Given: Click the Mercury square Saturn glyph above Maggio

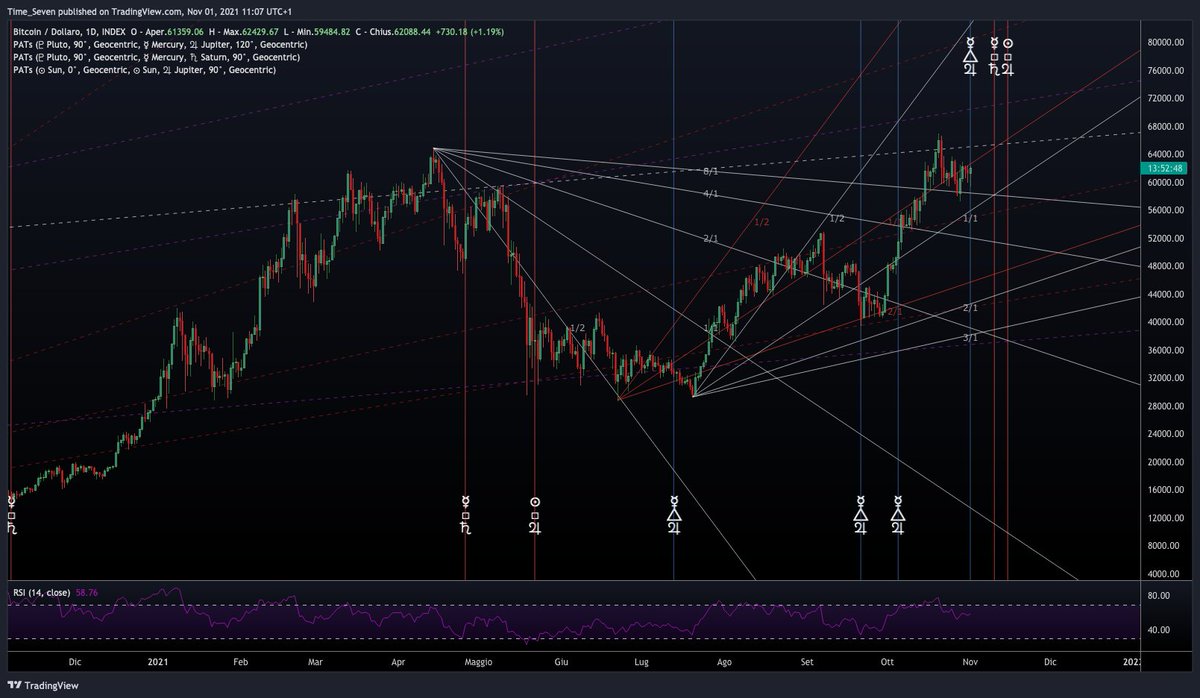Looking at the screenshot, I should point(465,515).
